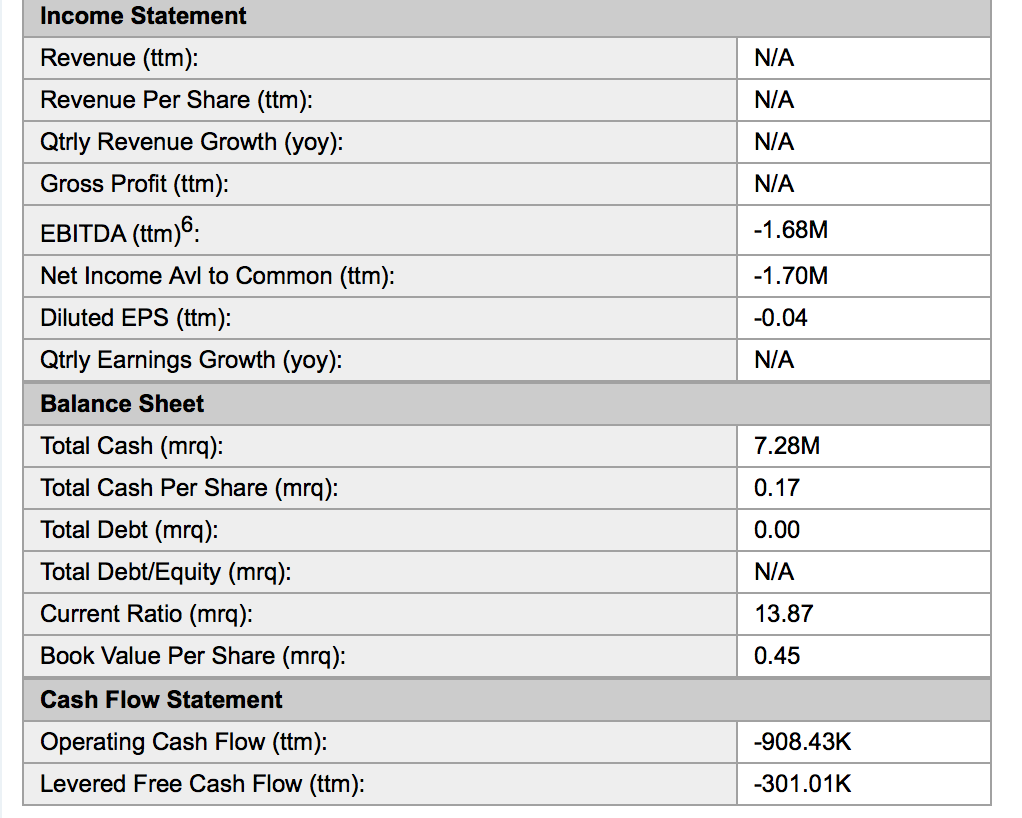Select the Book Value Per Share value 0.45
The height and width of the screenshot is (818, 1022).
click(x=776, y=656)
